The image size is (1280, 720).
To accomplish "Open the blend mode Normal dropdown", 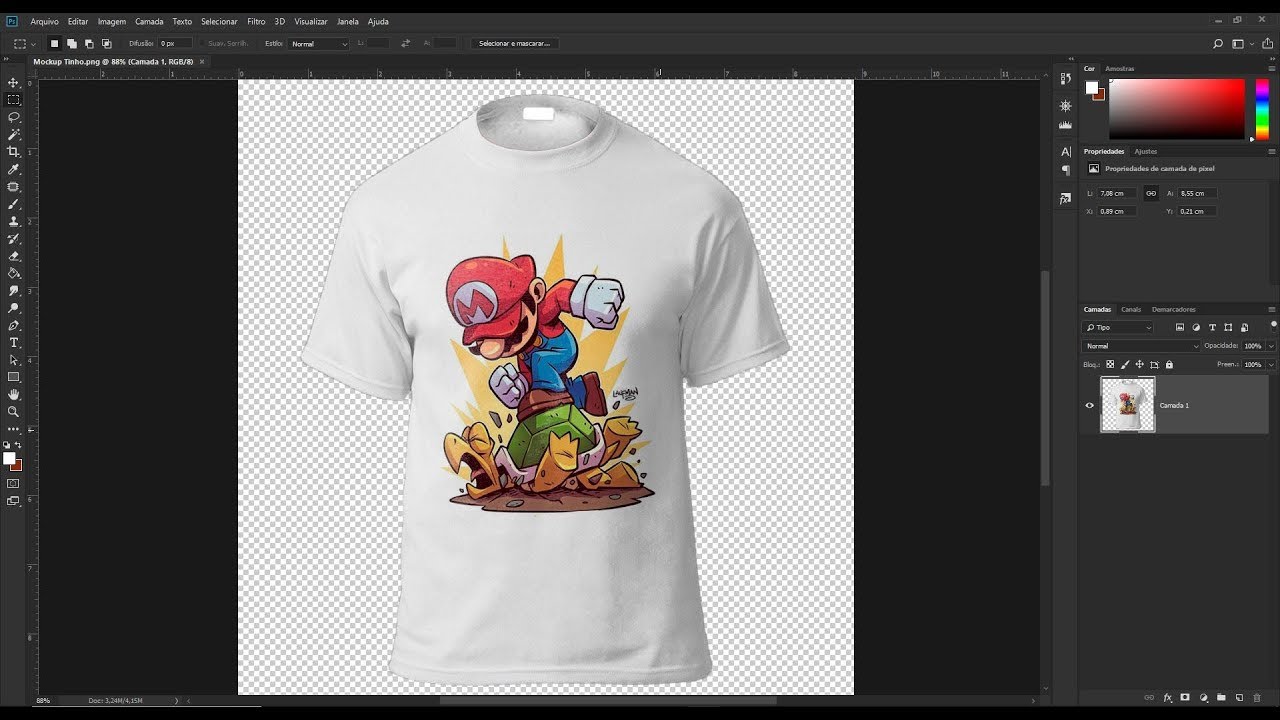I will pyautogui.click(x=1141, y=346).
